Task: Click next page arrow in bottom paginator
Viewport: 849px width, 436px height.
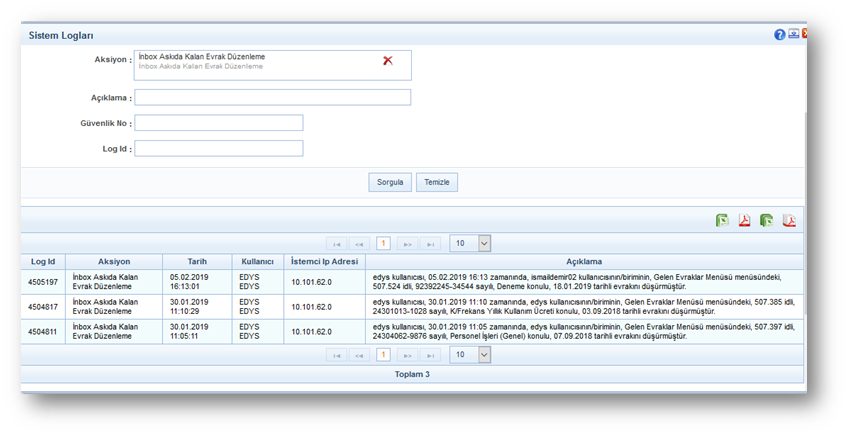Action: [407, 356]
